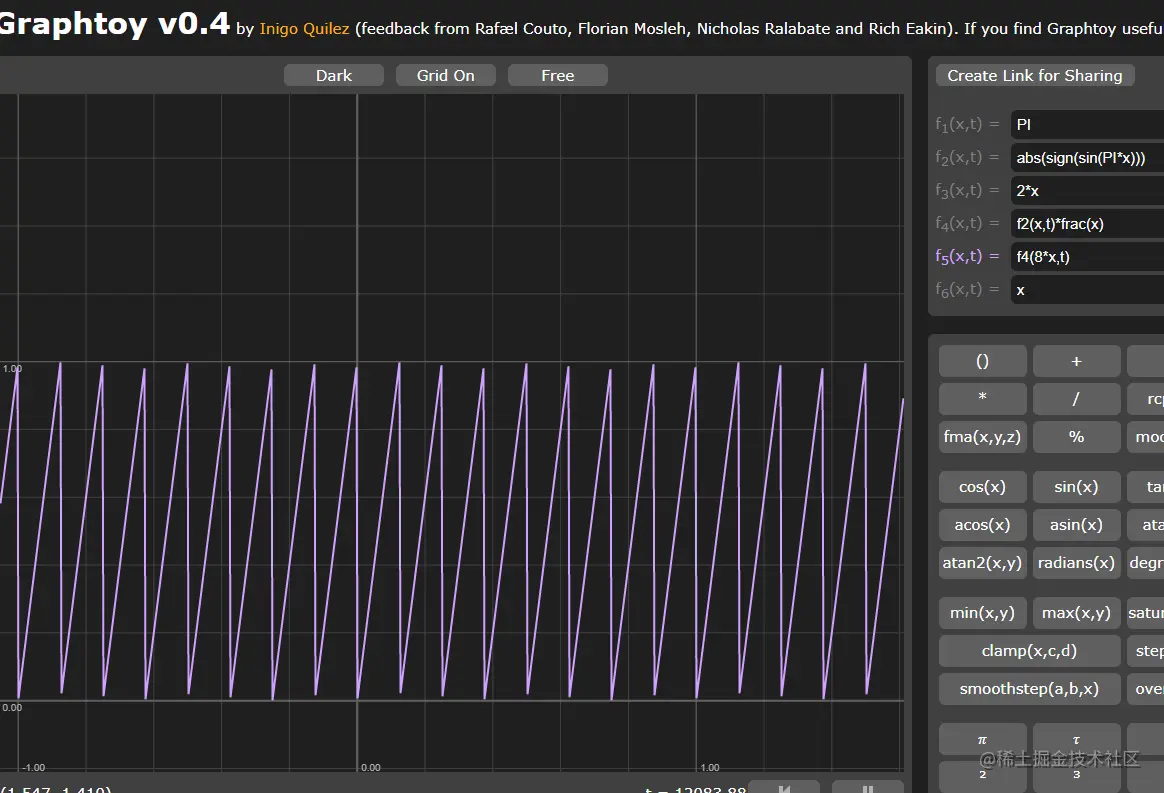Insert the atan2(x,y) function
This screenshot has width=1164, height=793.
(x=982, y=562)
